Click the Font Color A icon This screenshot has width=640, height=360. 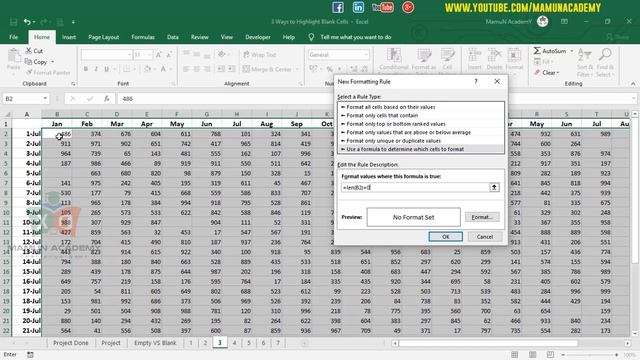pyautogui.click(x=163, y=69)
